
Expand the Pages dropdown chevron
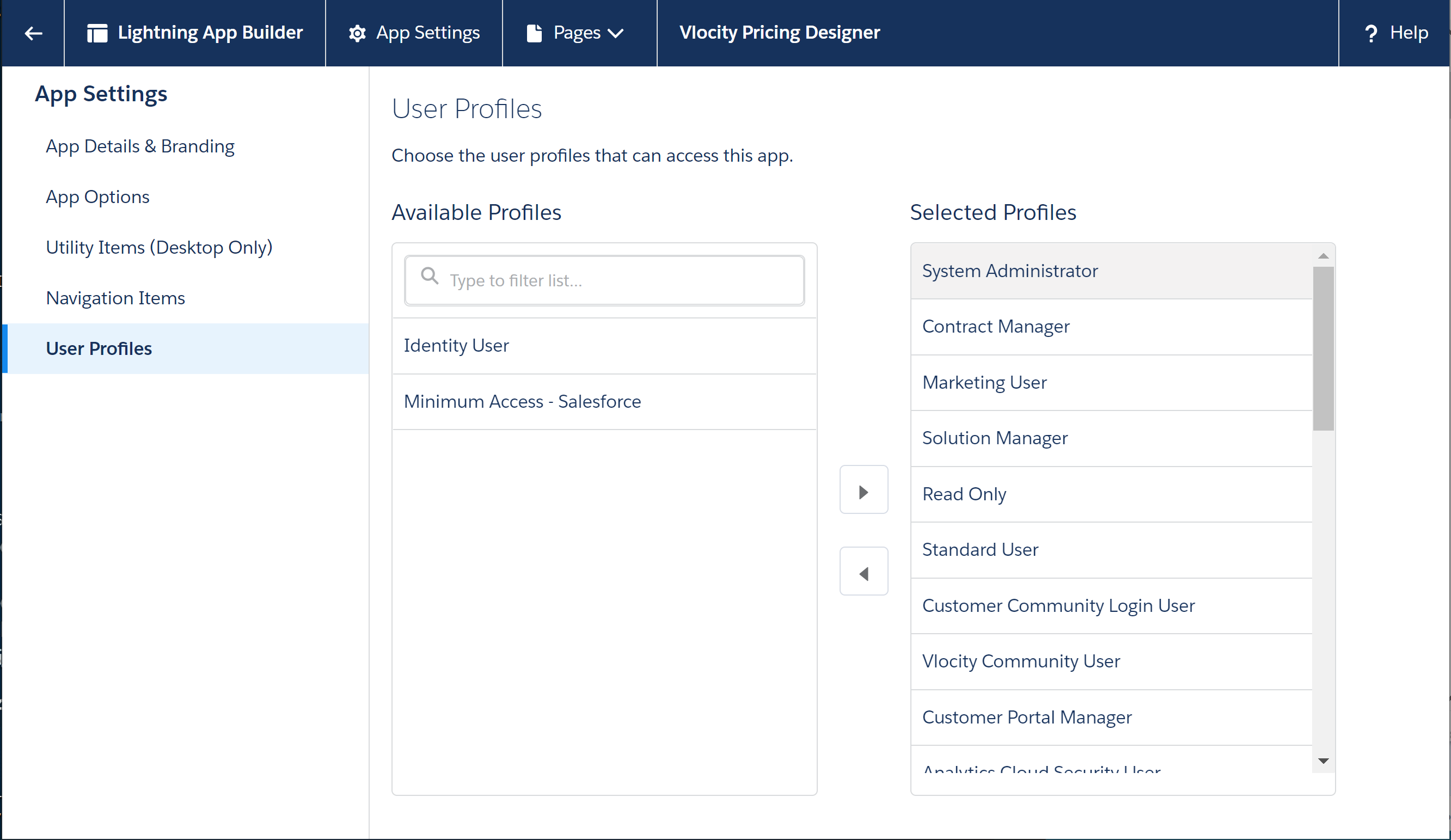coord(617,33)
